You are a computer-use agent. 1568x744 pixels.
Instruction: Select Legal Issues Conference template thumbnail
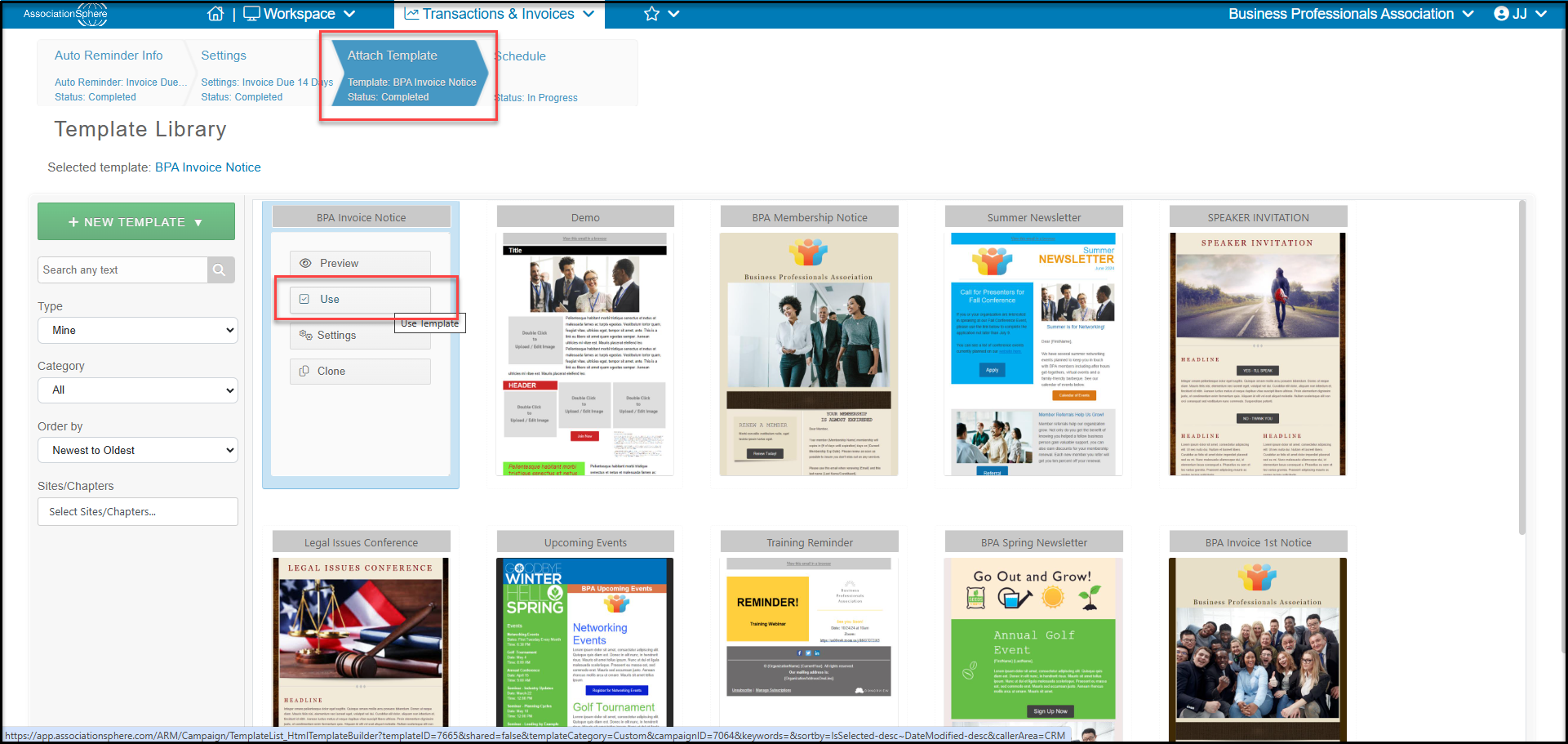(361, 642)
